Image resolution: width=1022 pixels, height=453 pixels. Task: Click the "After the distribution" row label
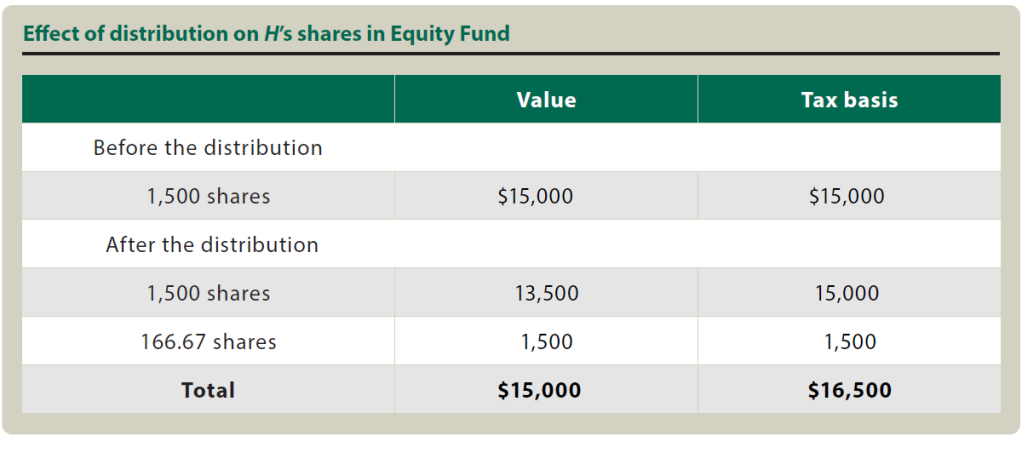(212, 245)
